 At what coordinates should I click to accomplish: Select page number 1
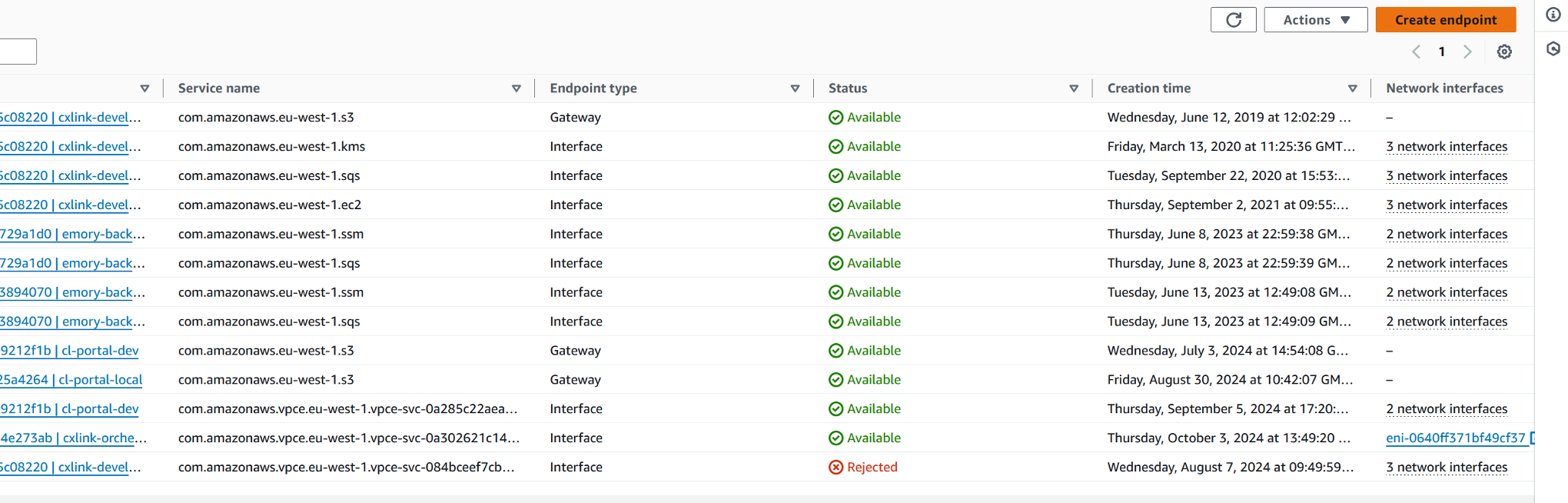(1442, 52)
